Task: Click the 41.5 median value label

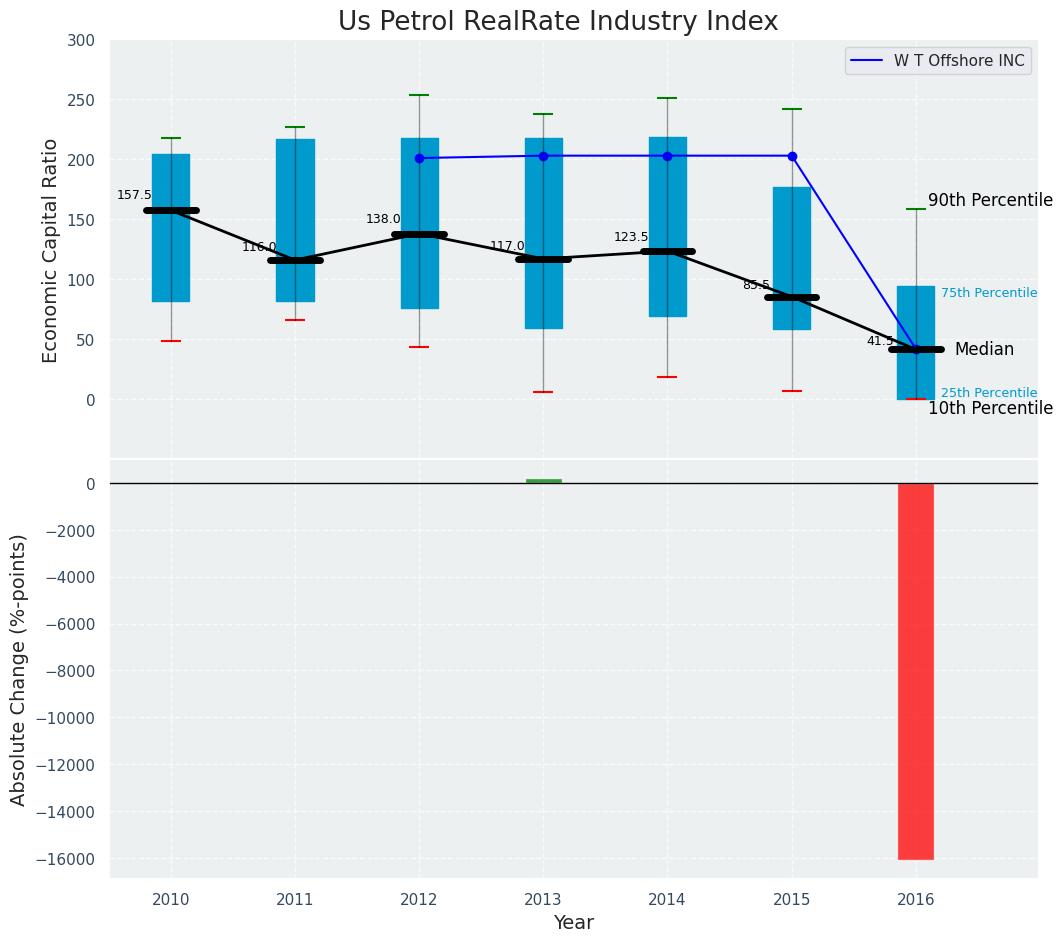Action: pos(880,341)
